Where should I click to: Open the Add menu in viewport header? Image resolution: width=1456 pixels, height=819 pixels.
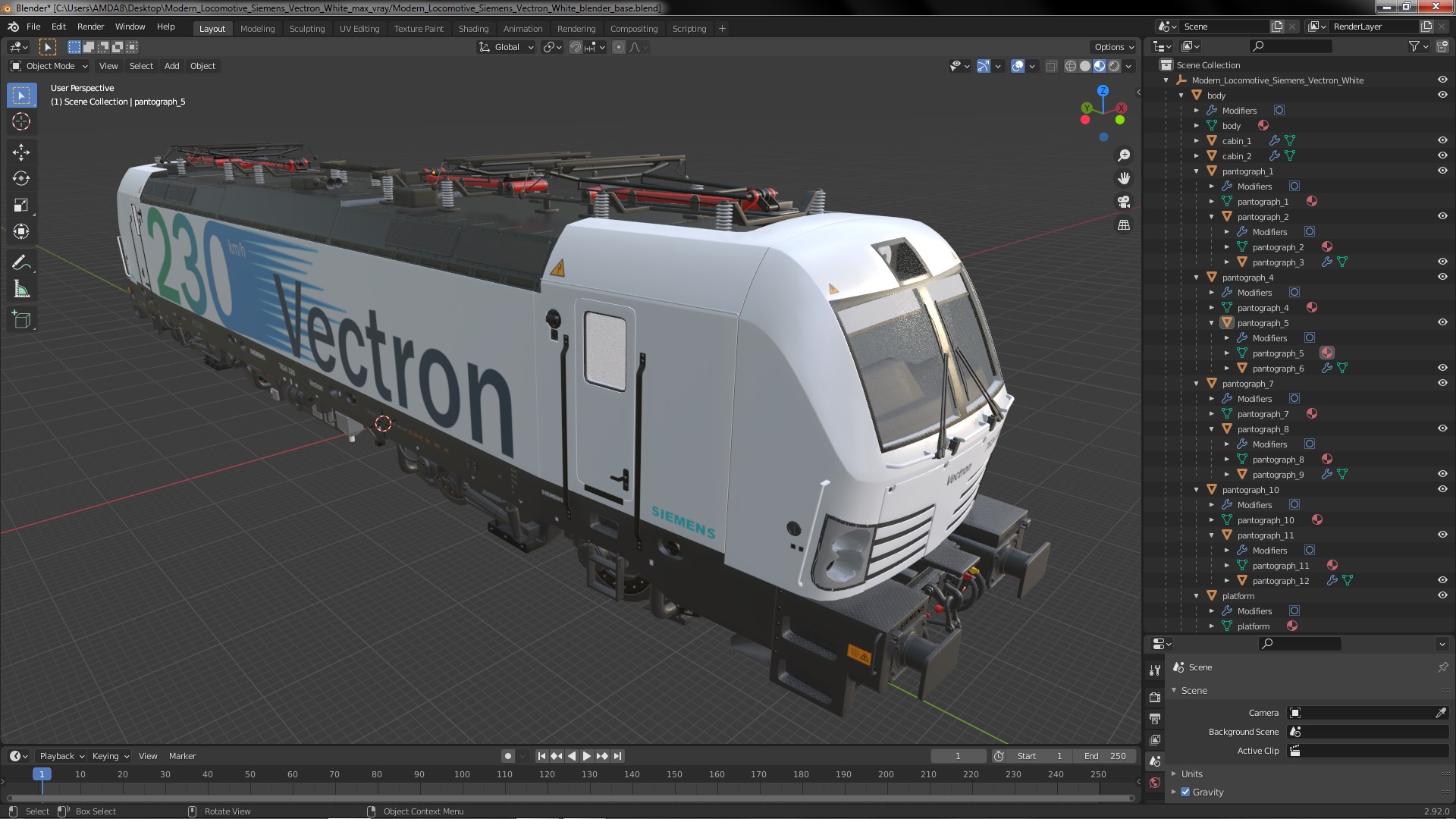coord(172,66)
